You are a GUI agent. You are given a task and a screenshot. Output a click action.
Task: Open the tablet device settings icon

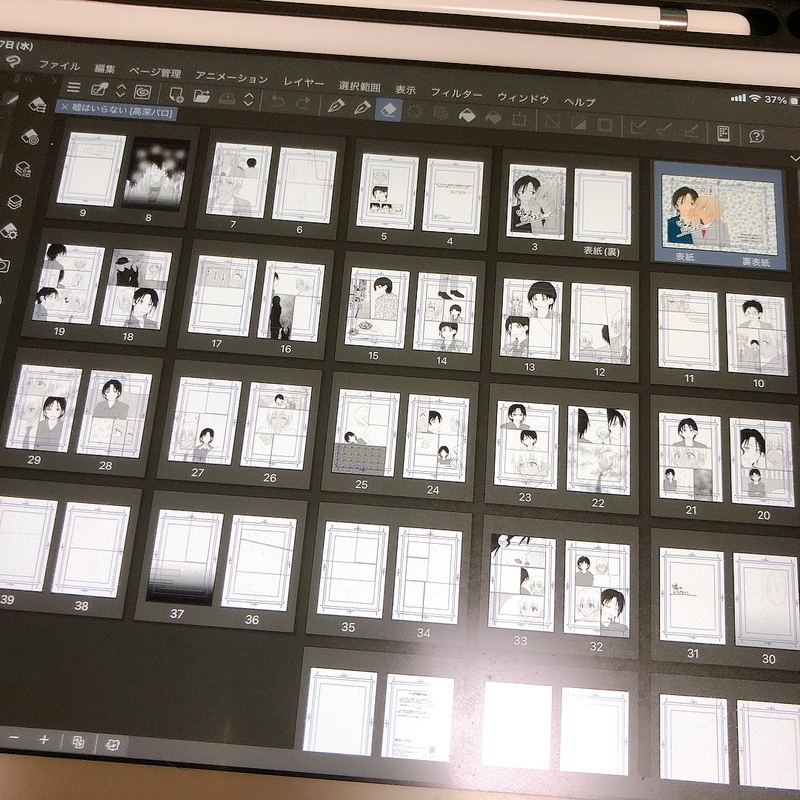click(x=723, y=133)
